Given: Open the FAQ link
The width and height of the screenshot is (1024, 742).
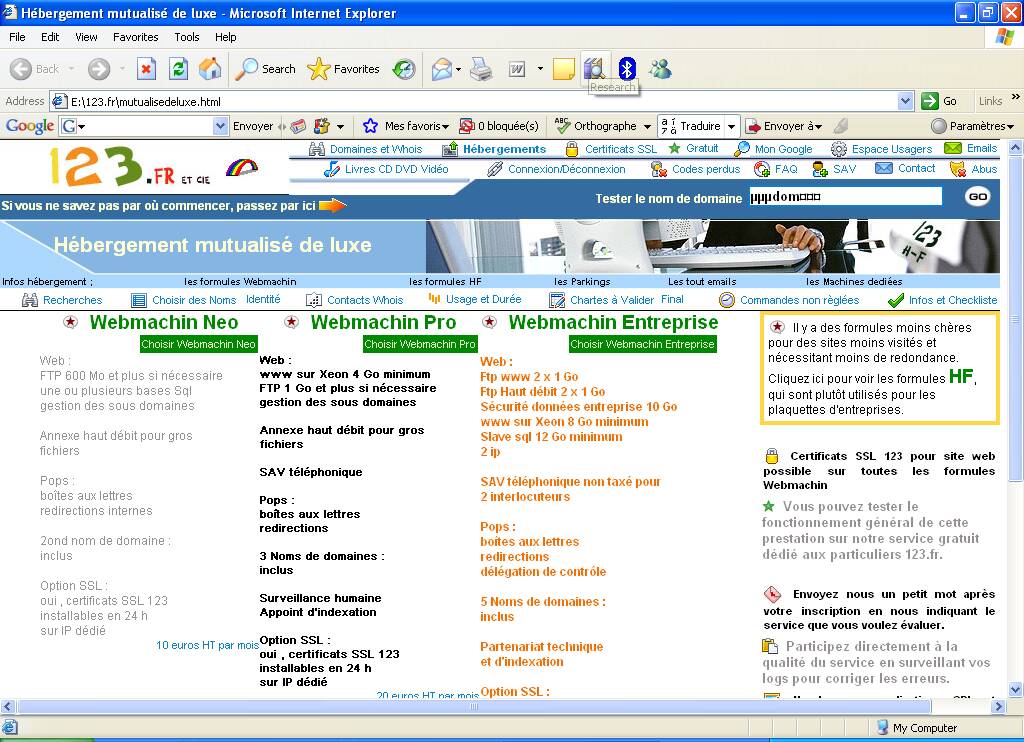Looking at the screenshot, I should coord(786,169).
